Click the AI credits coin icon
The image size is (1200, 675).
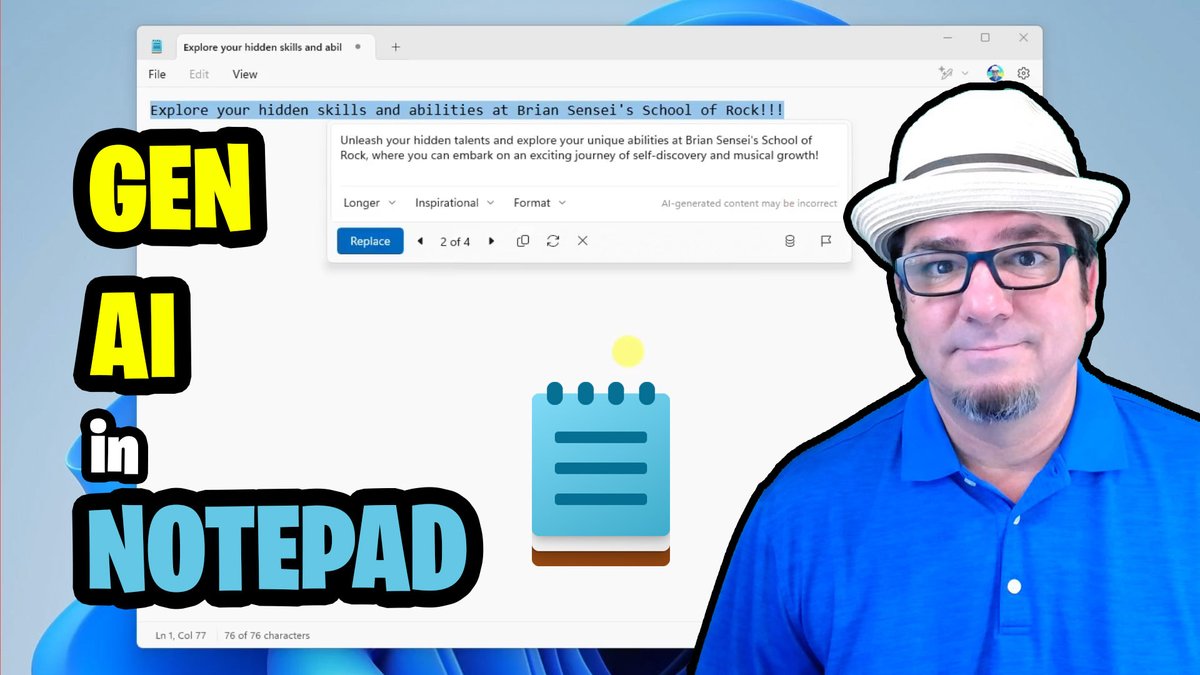pyautogui.click(x=790, y=241)
